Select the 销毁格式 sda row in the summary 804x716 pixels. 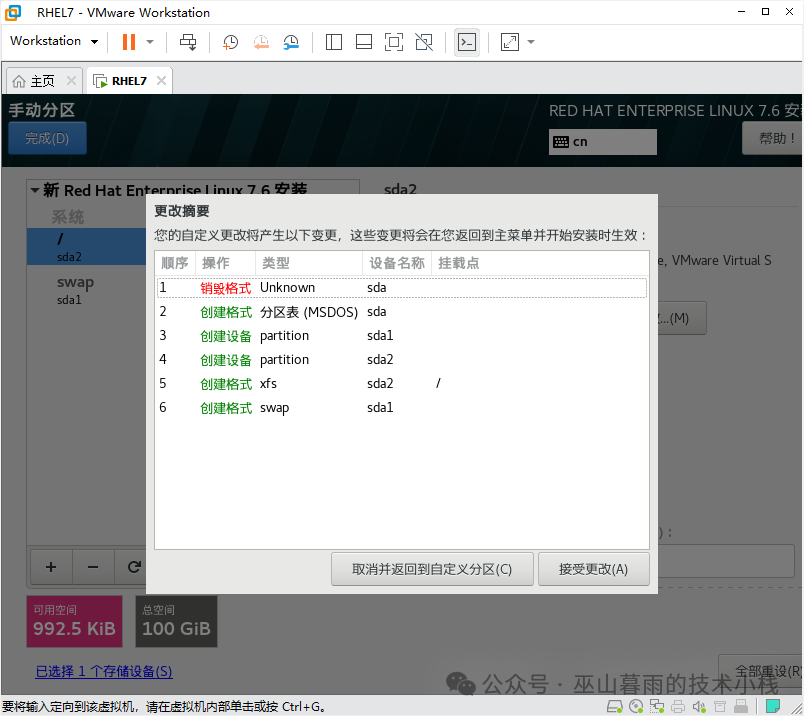tap(400, 287)
